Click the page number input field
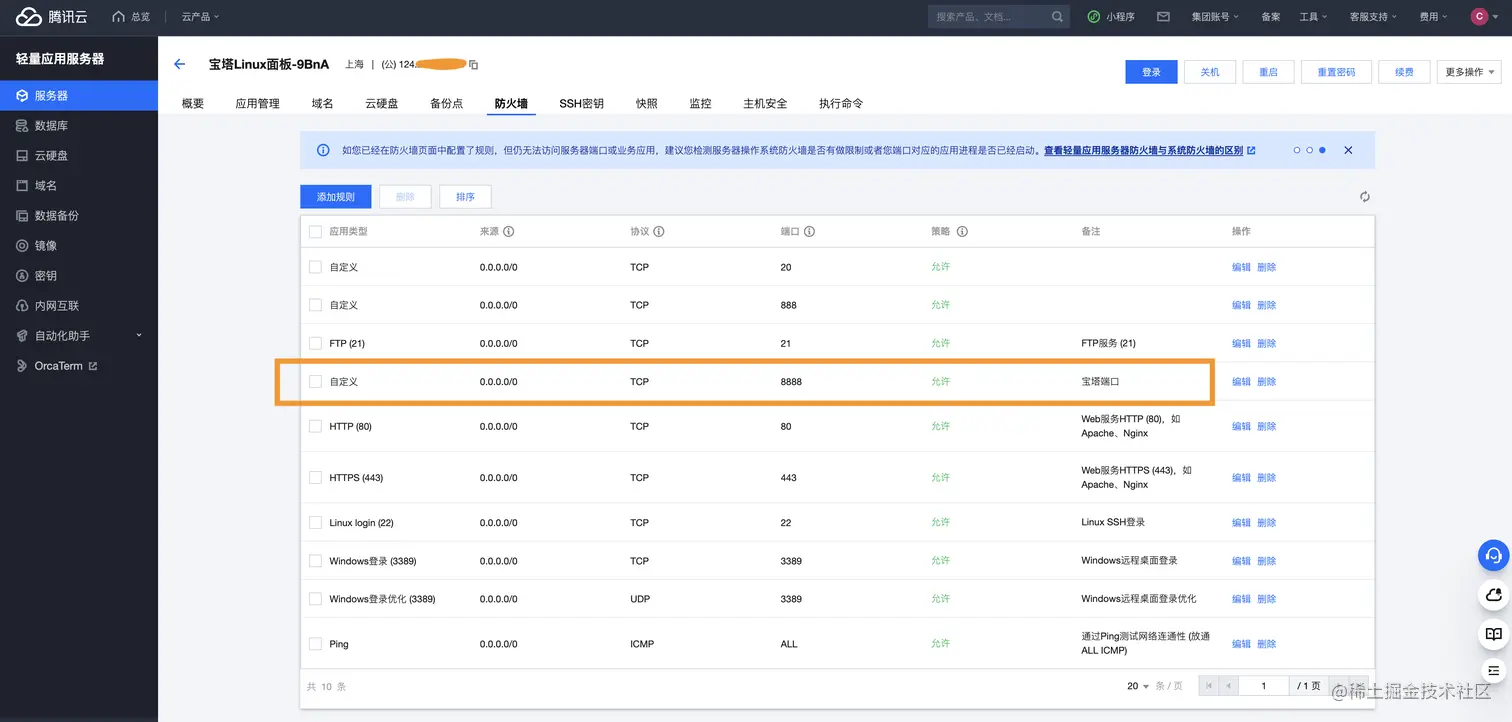1512x722 pixels. point(1264,686)
